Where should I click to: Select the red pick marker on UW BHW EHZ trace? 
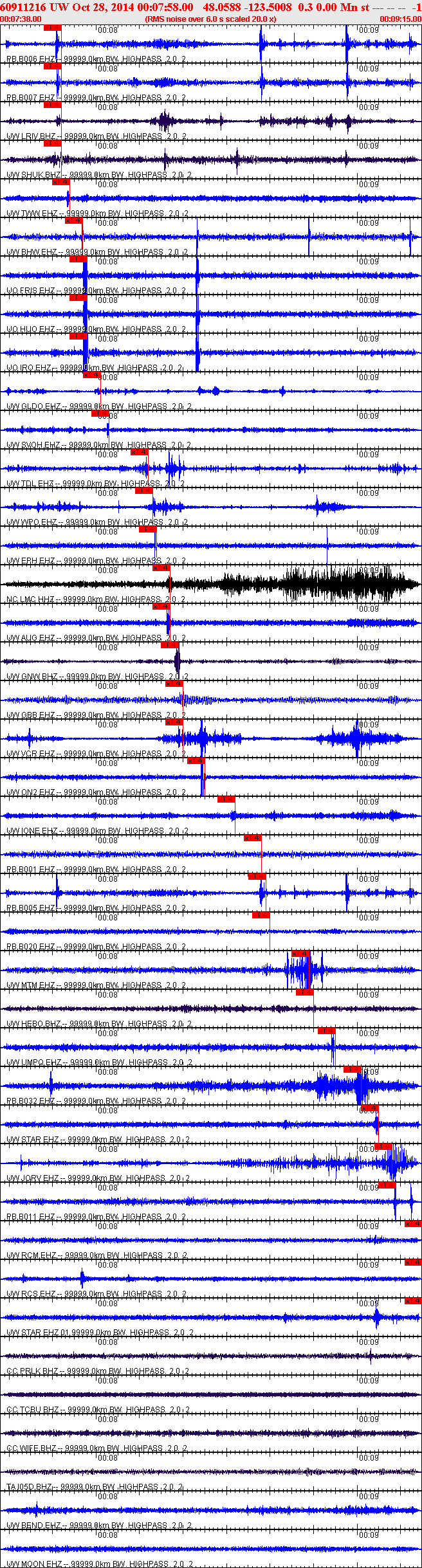coord(74,221)
